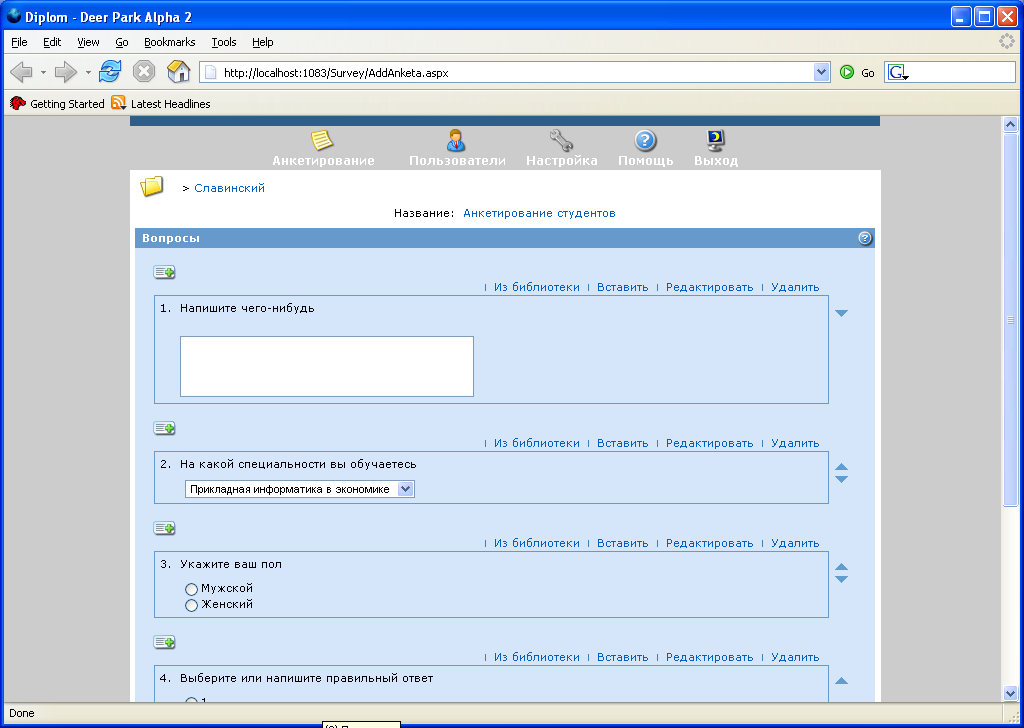Click help icon in Вопросы header
The image size is (1024, 728).
(x=865, y=238)
